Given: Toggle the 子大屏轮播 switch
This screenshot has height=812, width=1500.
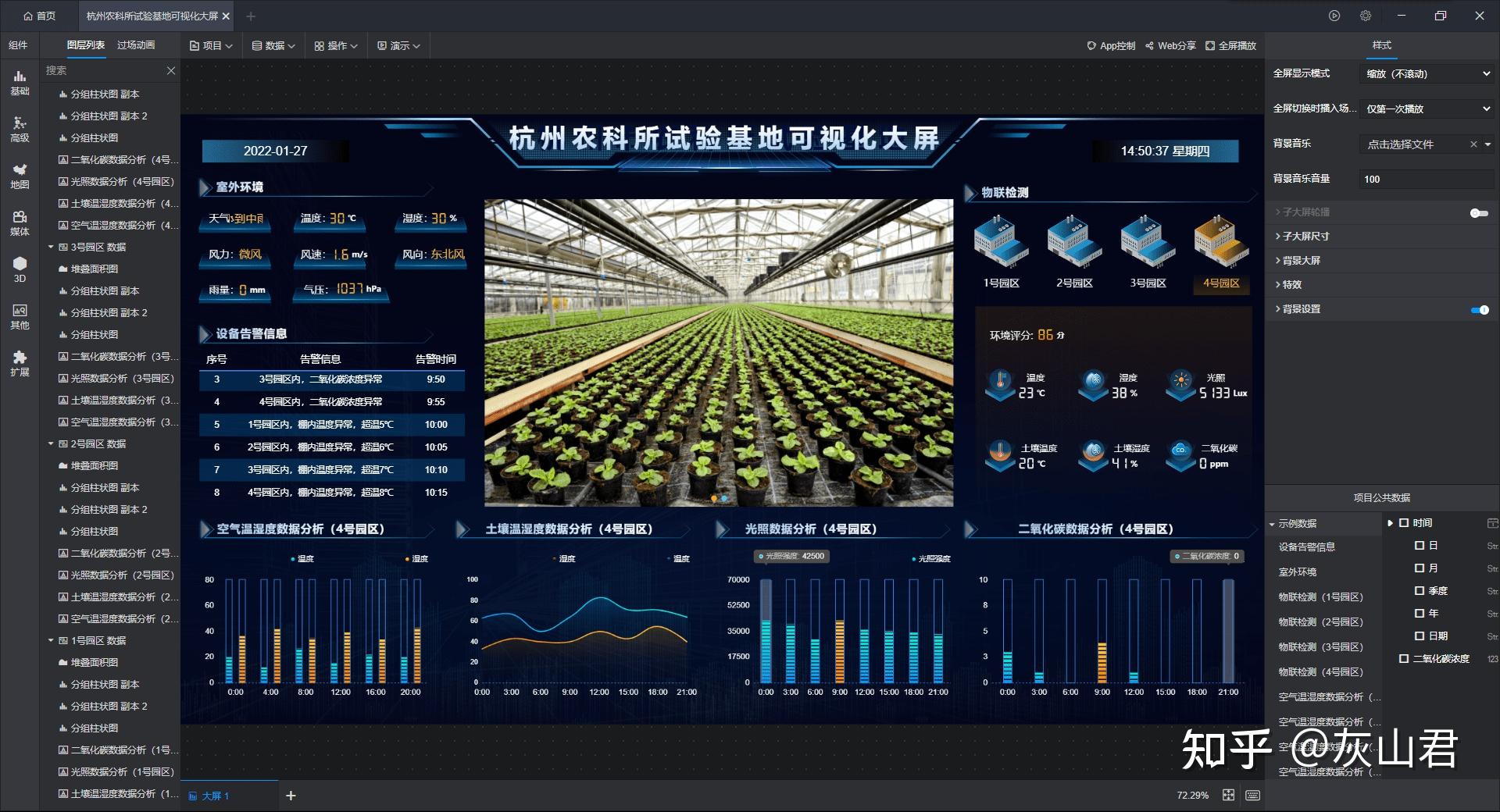Looking at the screenshot, I should [x=1479, y=212].
